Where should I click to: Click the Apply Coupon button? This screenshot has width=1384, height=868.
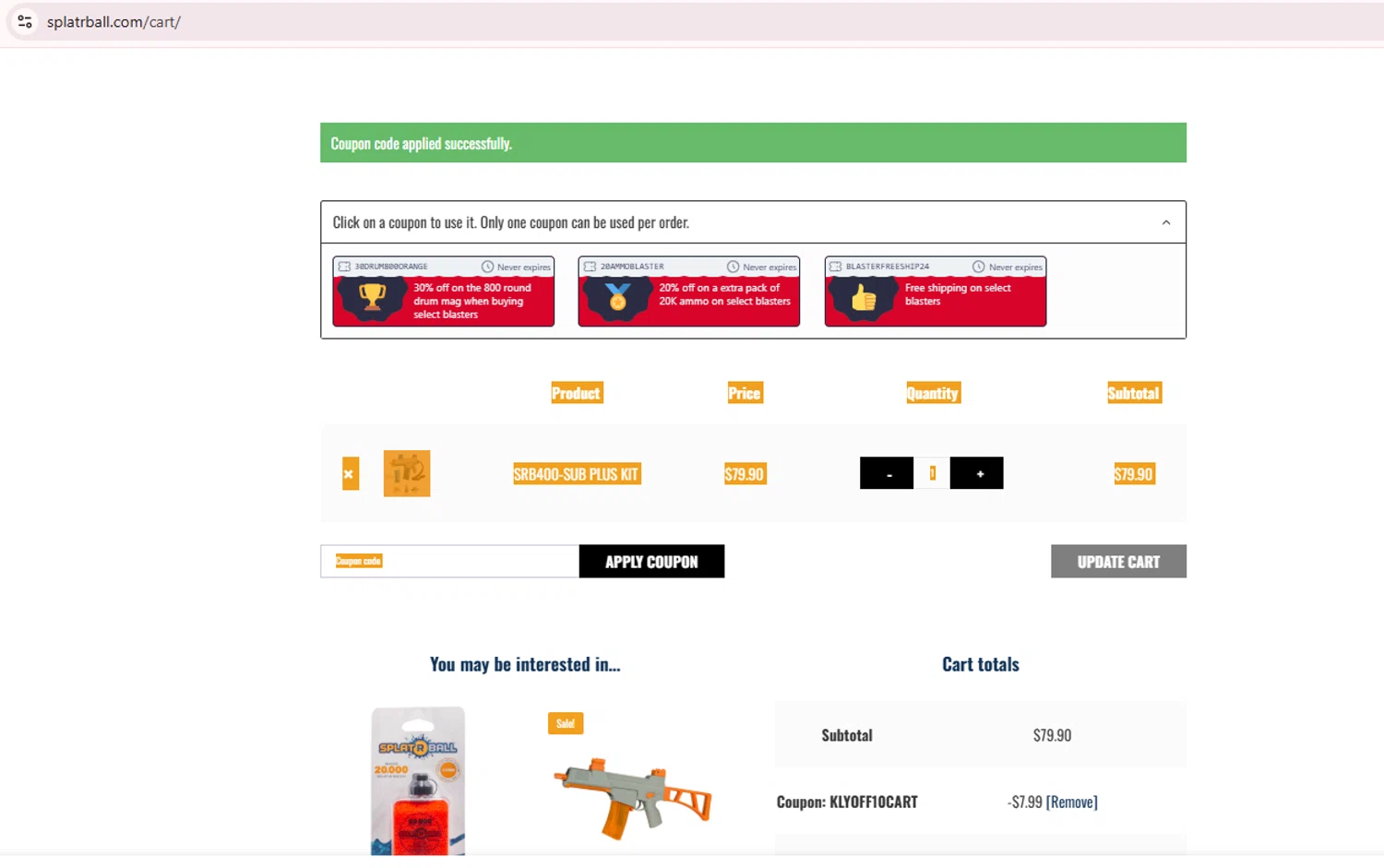coord(651,561)
